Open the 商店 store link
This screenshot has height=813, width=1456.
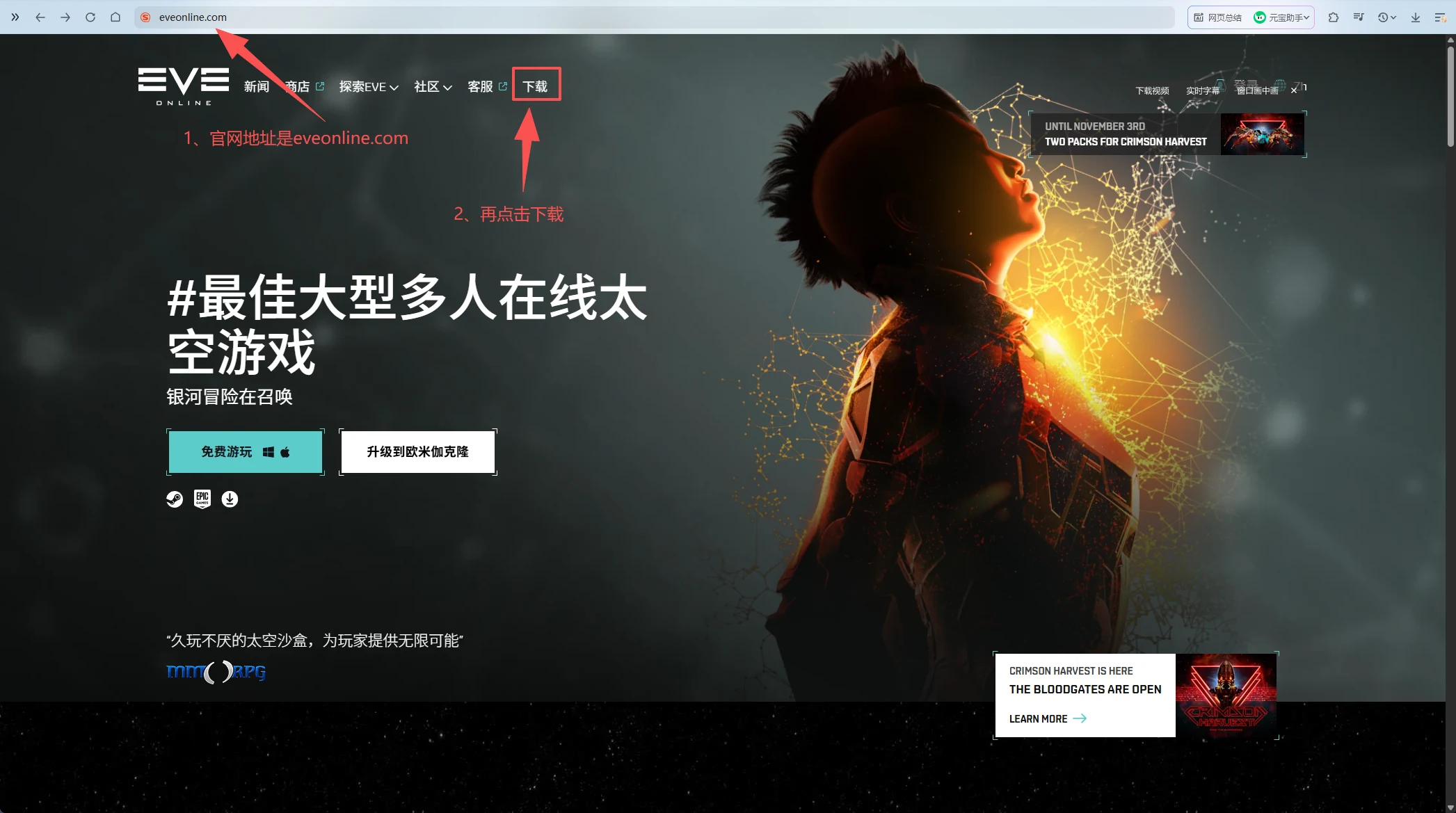pos(305,86)
